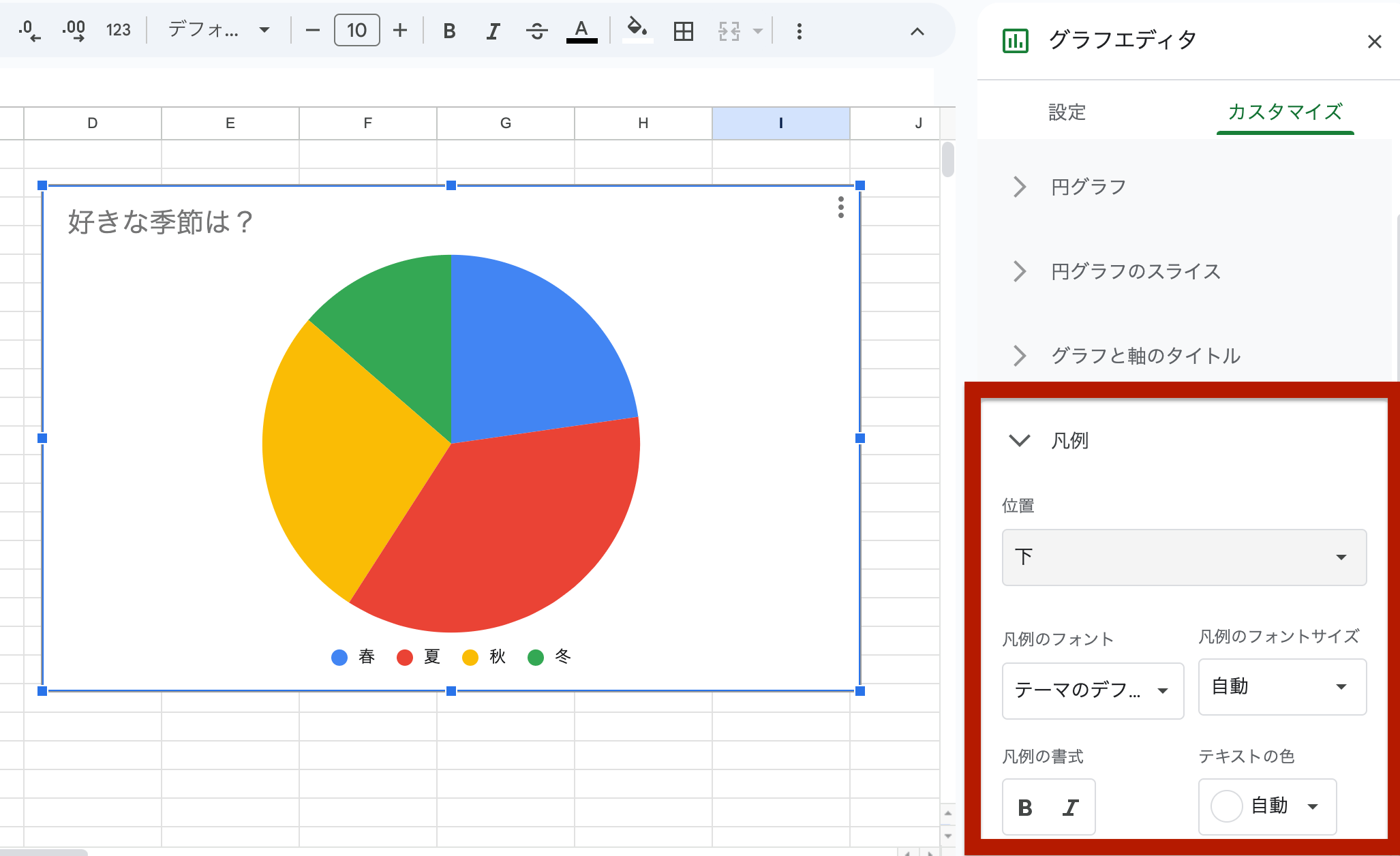Open the merge cells tool

point(729,31)
